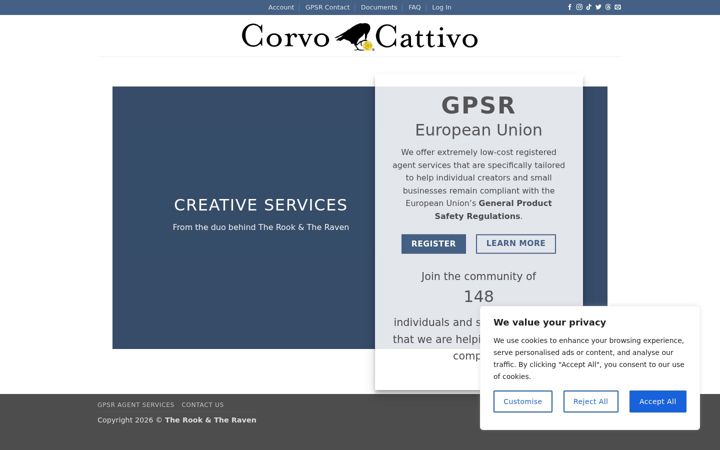Reject all cookies
The width and height of the screenshot is (720, 450).
591,401
